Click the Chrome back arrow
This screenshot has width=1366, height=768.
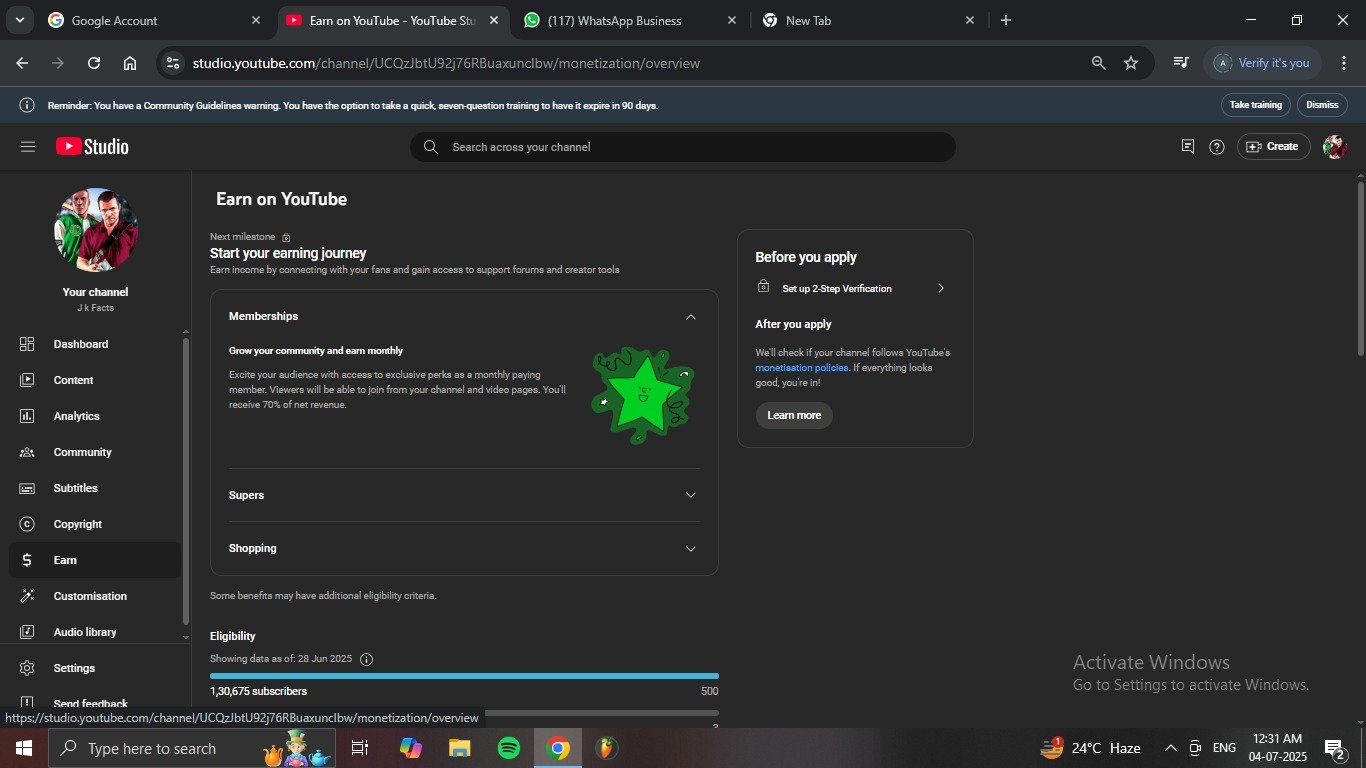point(22,63)
